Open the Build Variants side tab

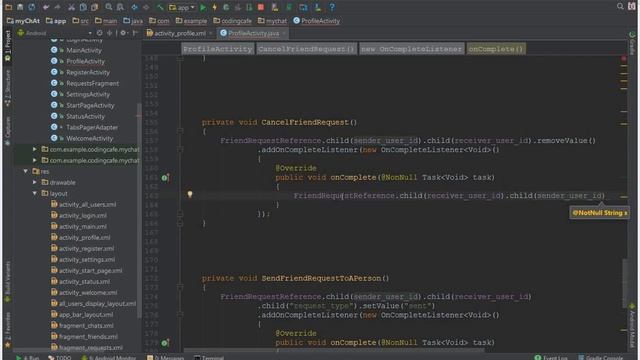[x=7, y=282]
